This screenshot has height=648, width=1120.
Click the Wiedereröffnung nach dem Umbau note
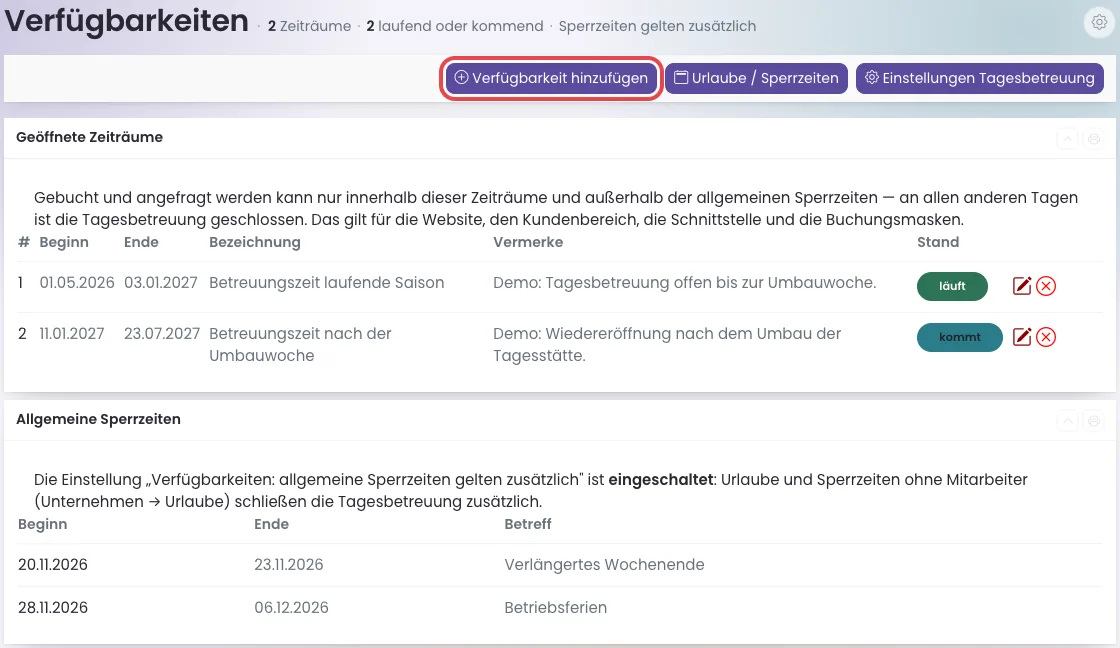point(666,344)
